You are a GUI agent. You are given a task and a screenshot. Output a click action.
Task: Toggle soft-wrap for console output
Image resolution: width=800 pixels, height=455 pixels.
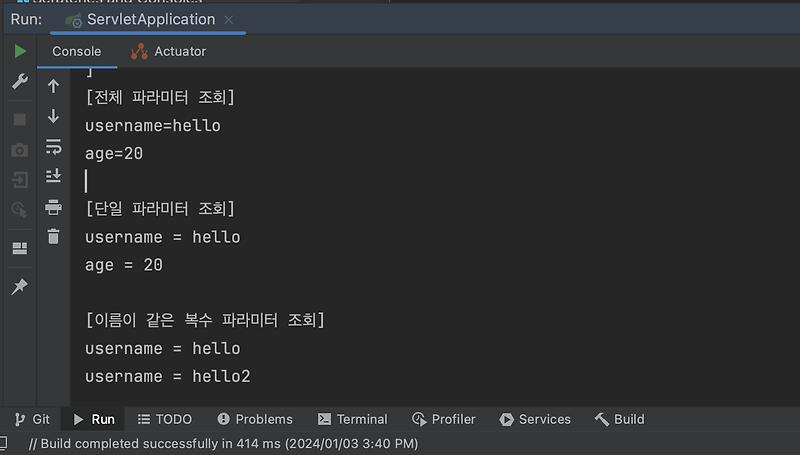point(54,147)
